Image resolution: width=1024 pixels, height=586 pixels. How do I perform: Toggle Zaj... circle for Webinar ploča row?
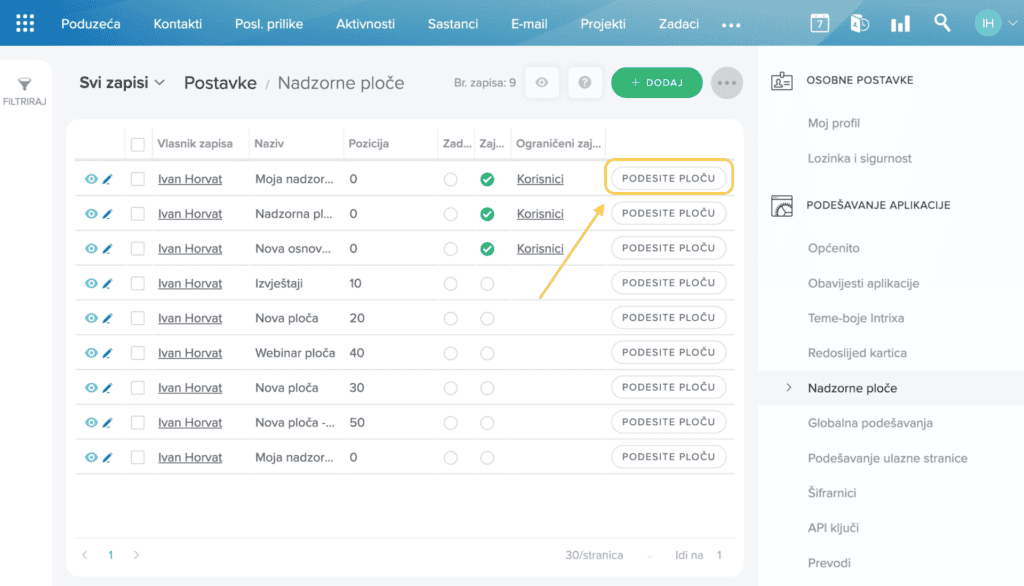point(487,353)
